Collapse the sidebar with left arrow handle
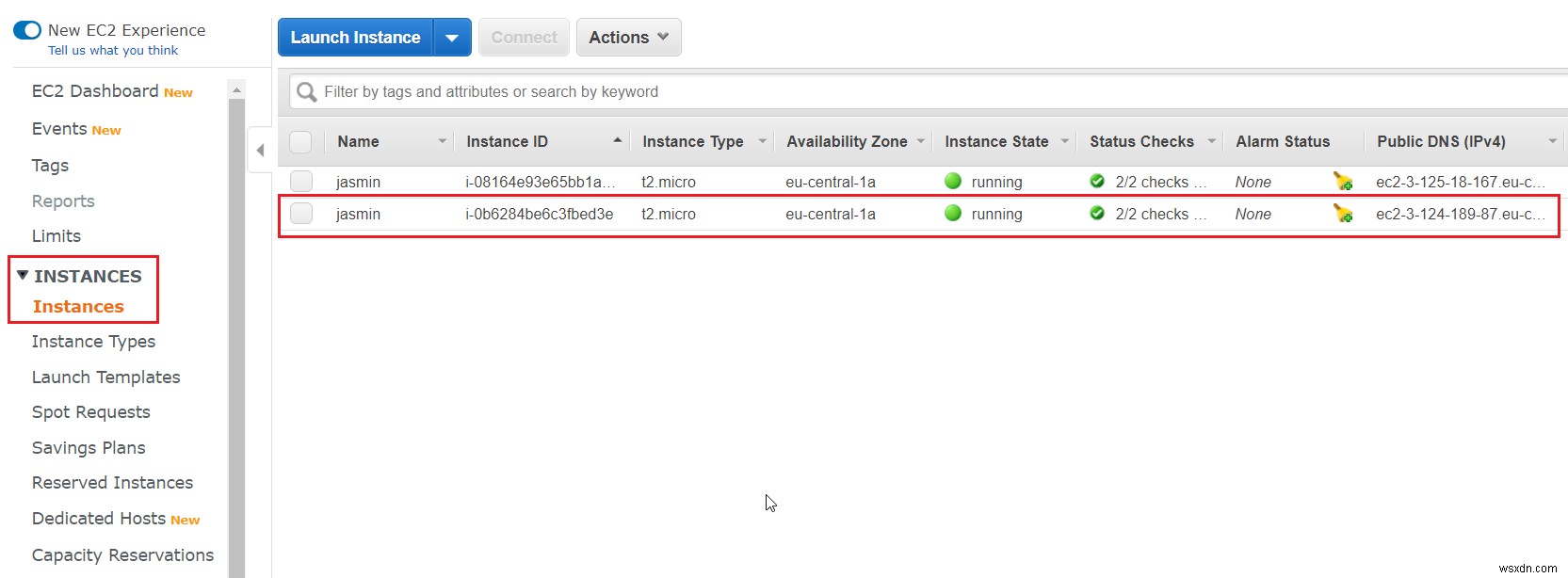 coord(260,150)
